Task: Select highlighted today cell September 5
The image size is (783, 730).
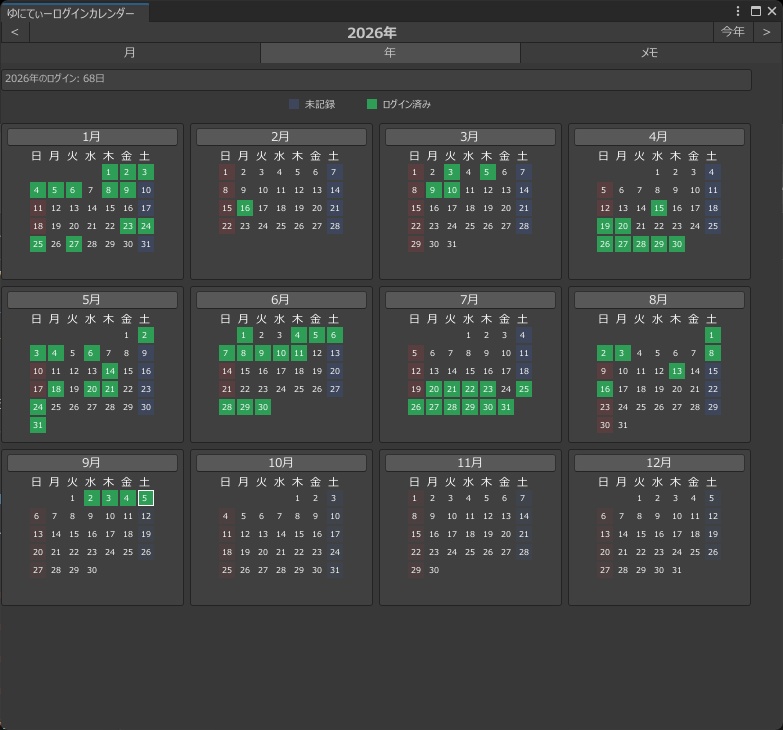Action: pyautogui.click(x=145, y=498)
